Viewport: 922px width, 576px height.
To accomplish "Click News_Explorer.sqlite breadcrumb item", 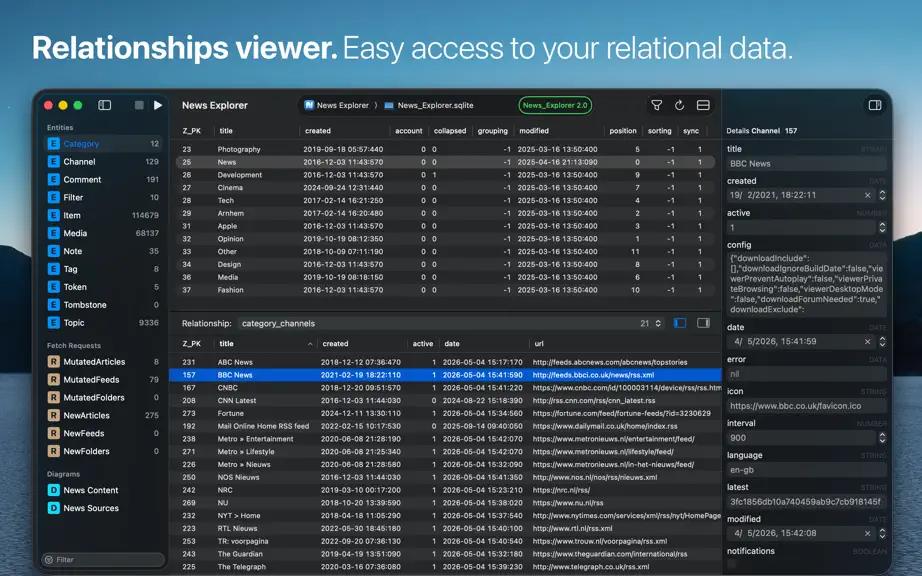I will pos(429,105).
